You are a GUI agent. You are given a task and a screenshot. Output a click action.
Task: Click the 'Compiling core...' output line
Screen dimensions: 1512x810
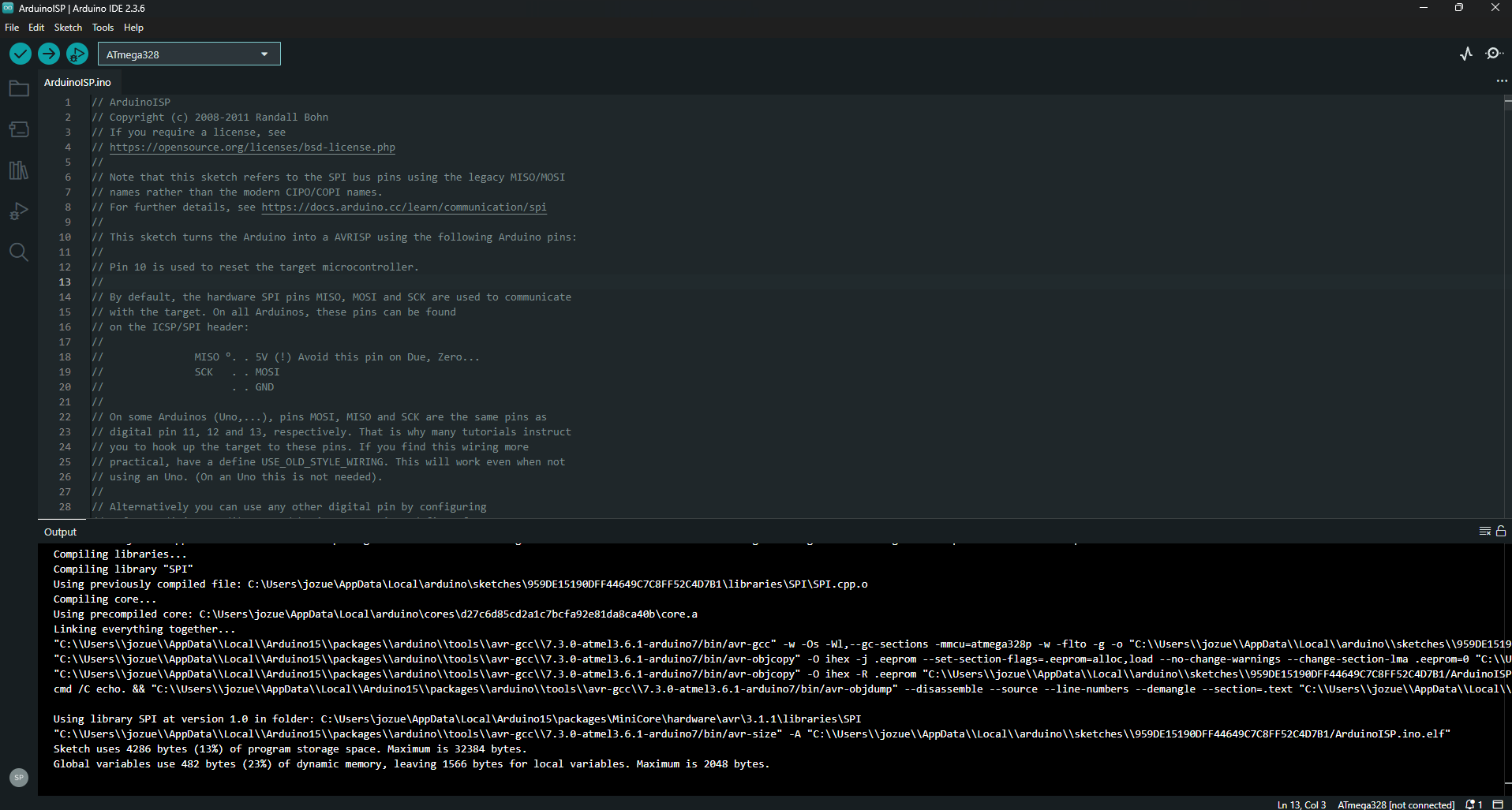pos(105,599)
